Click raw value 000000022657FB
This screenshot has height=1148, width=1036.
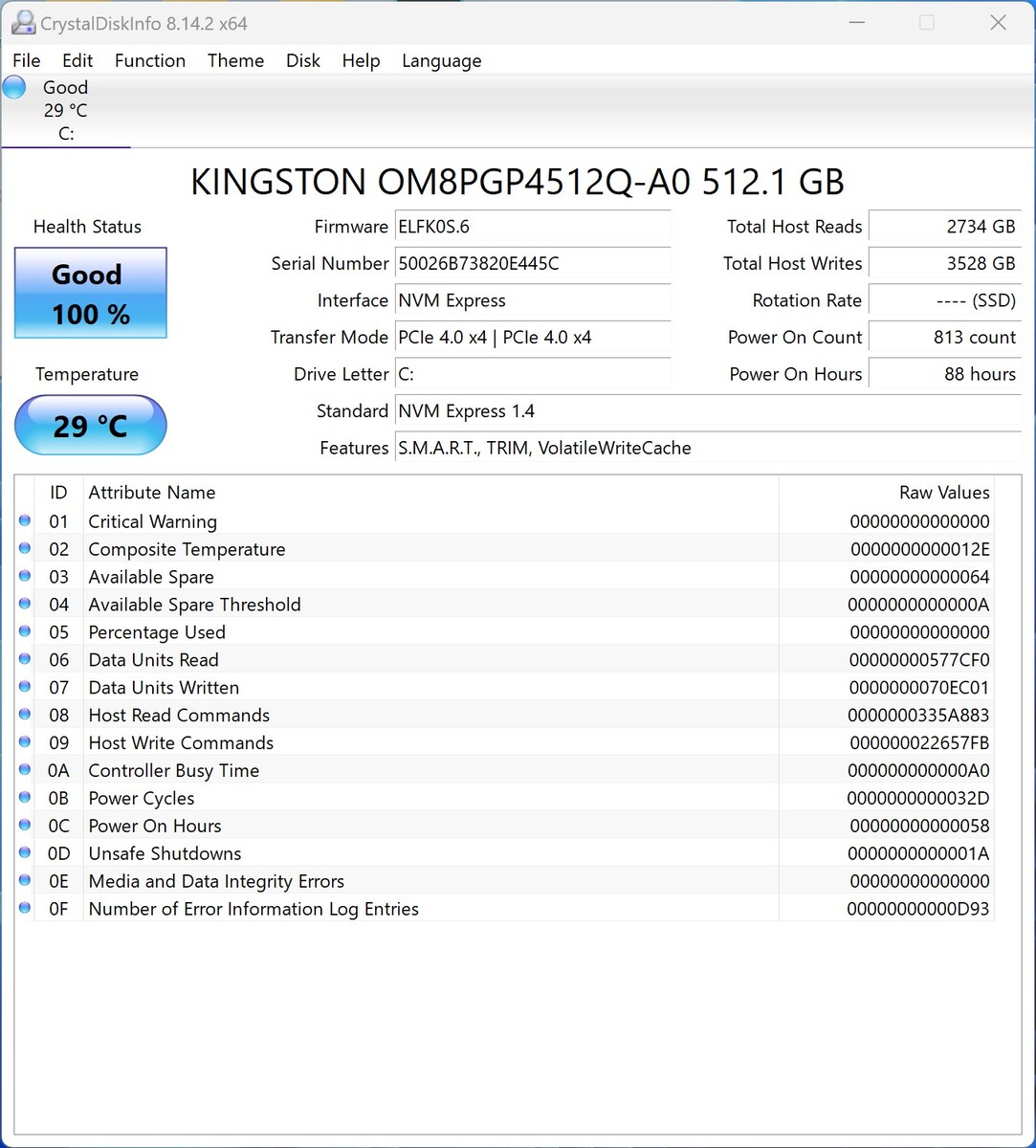(x=919, y=743)
